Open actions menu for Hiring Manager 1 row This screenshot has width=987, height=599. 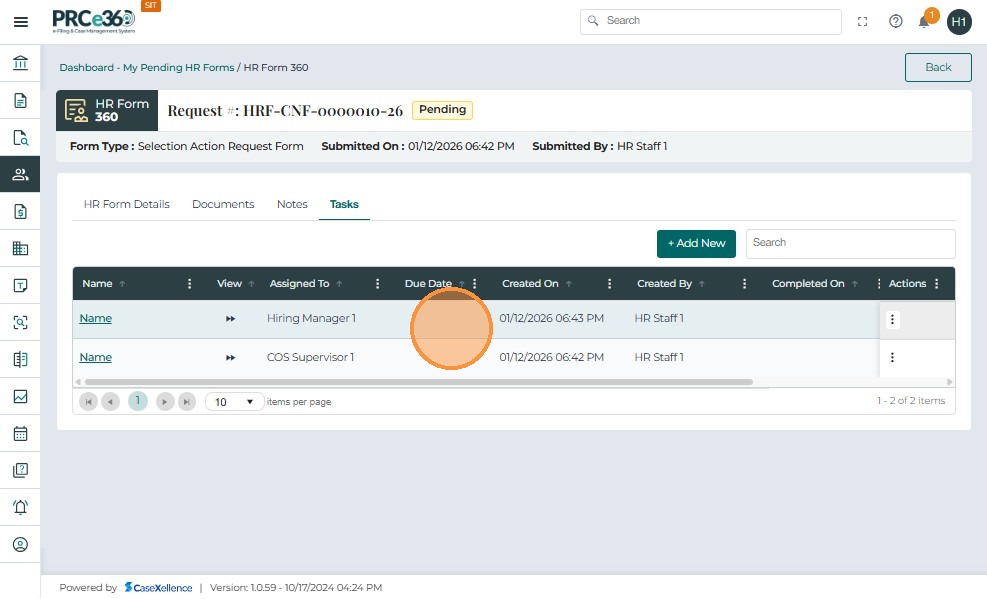pyautogui.click(x=892, y=319)
